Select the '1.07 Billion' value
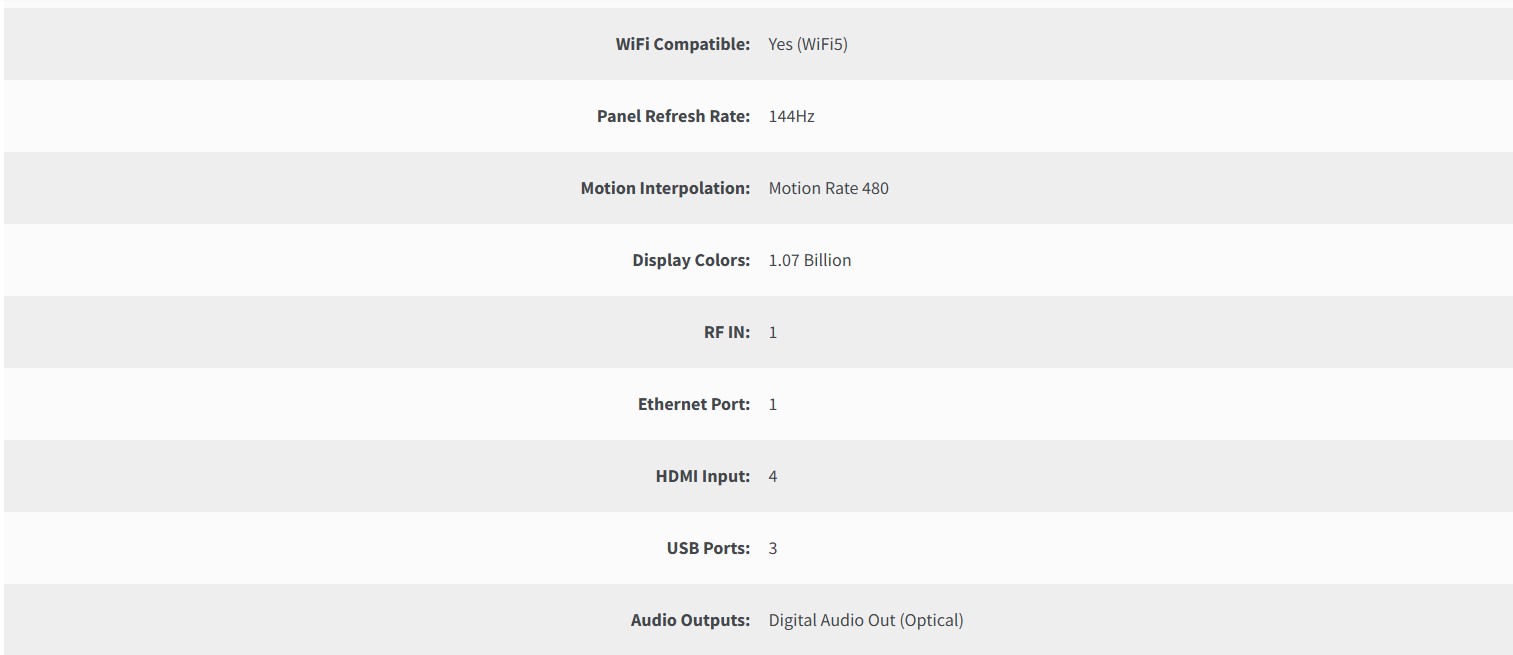1513x655 pixels. (x=809, y=260)
